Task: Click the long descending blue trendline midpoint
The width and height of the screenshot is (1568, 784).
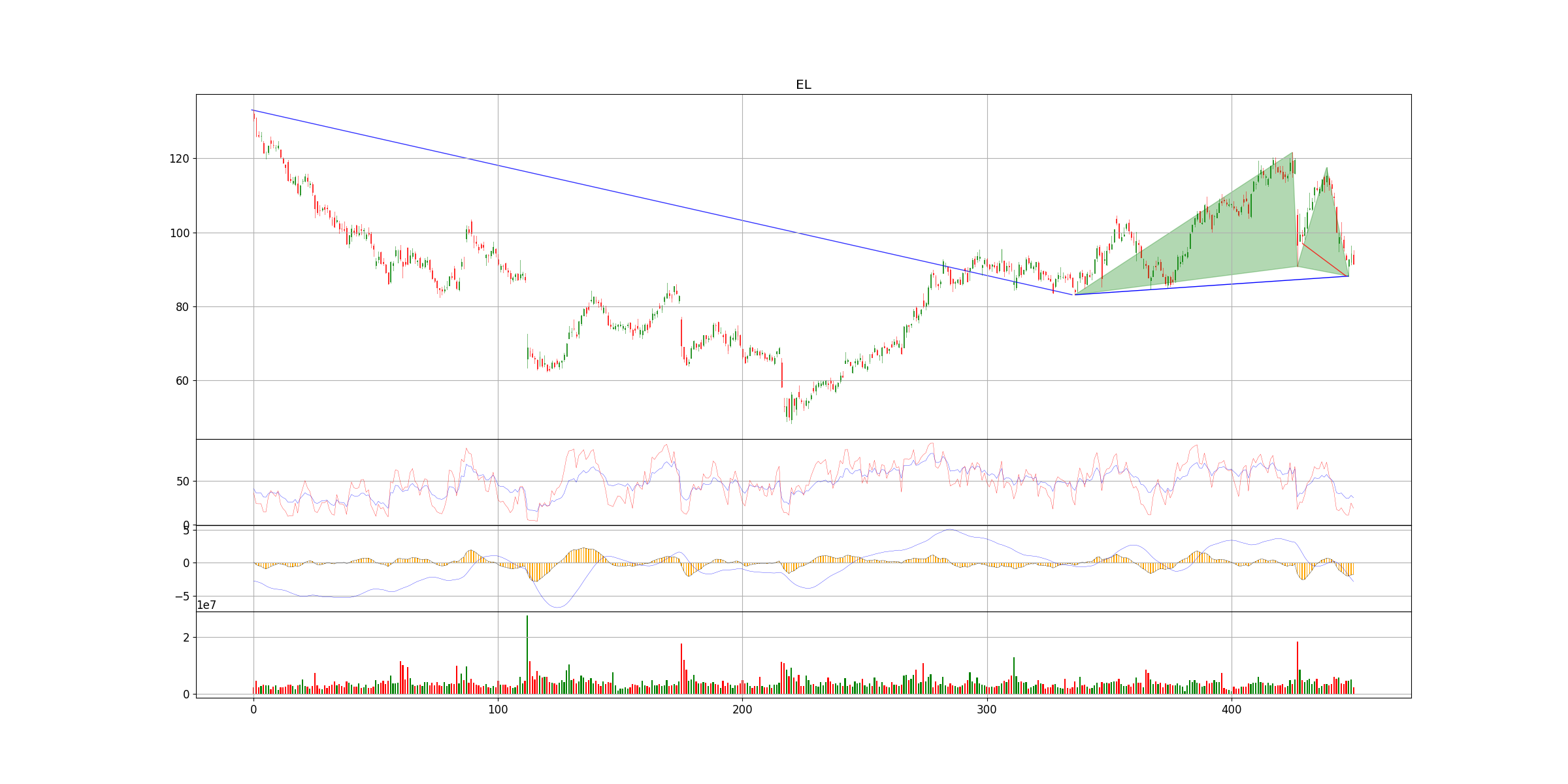Action: (x=663, y=203)
